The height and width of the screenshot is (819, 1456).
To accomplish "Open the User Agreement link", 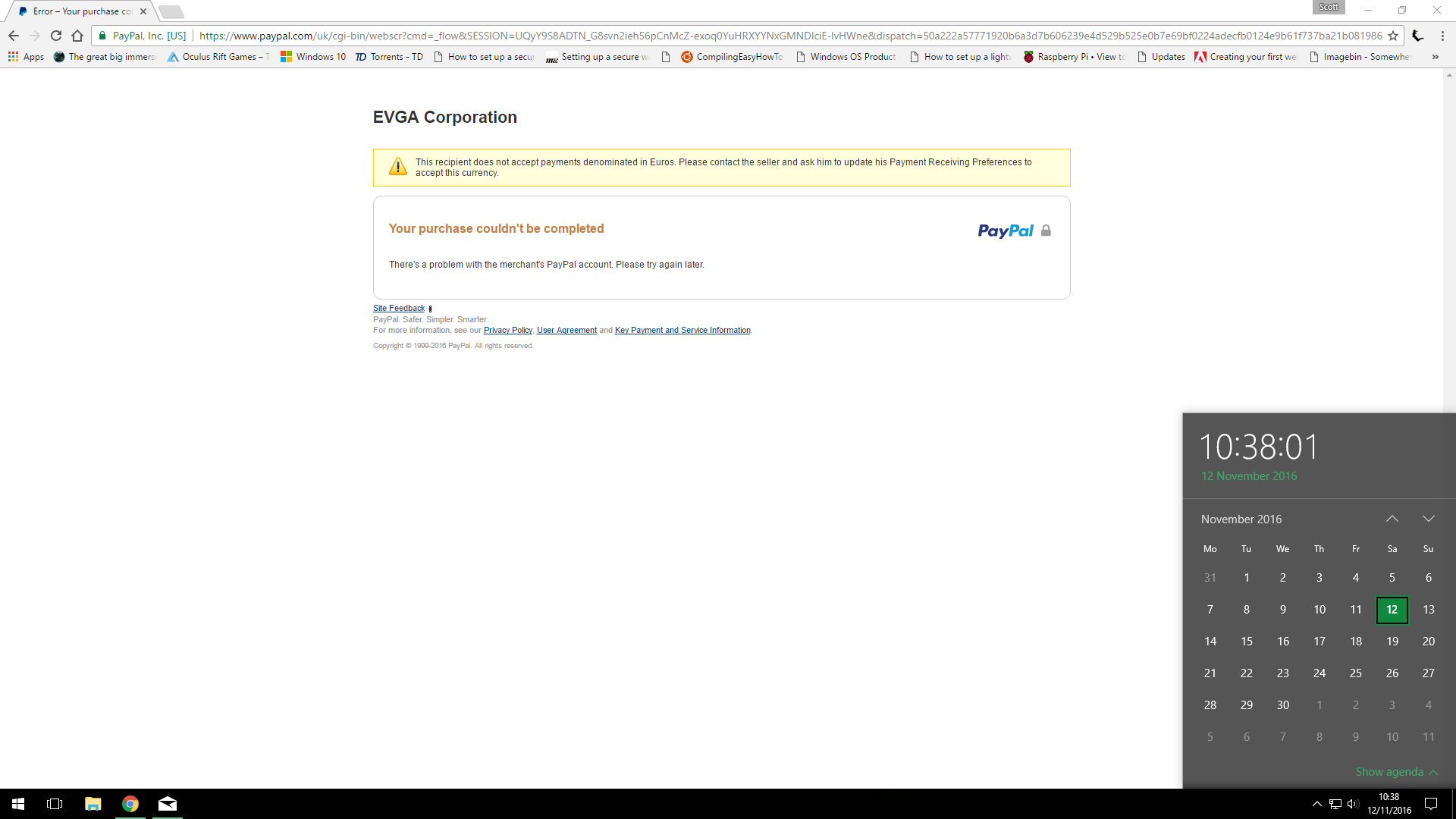I will coord(566,330).
